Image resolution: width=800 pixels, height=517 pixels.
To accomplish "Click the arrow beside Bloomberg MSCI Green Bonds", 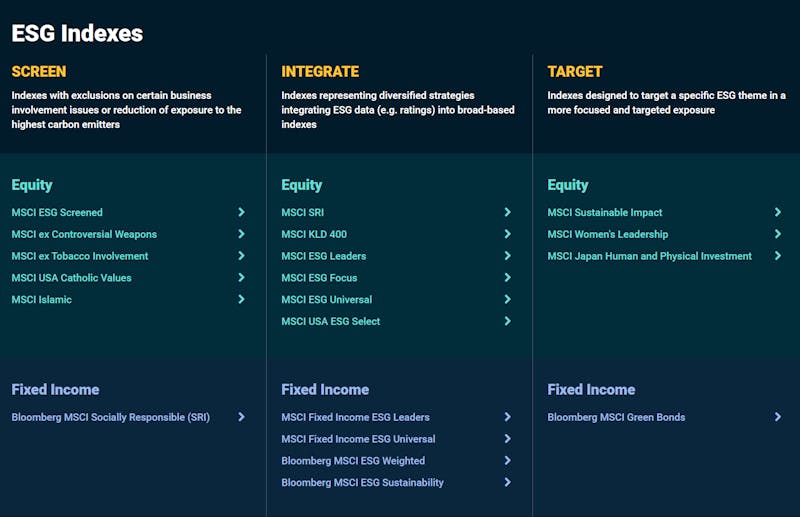I will coord(778,416).
